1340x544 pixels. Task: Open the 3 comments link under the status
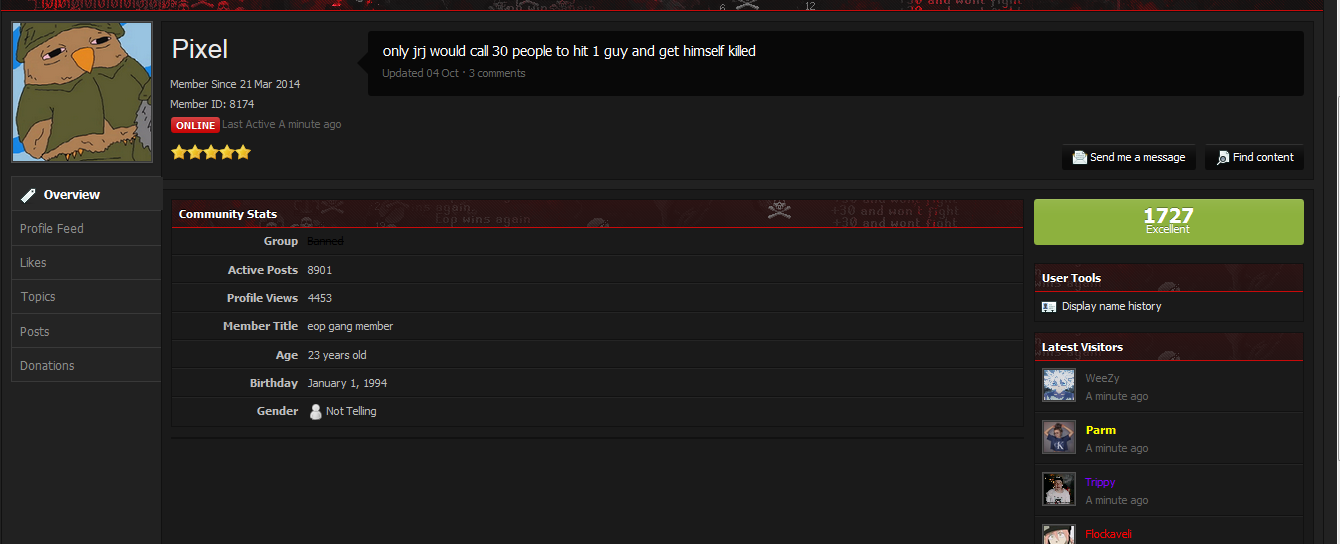pyautogui.click(x=497, y=73)
